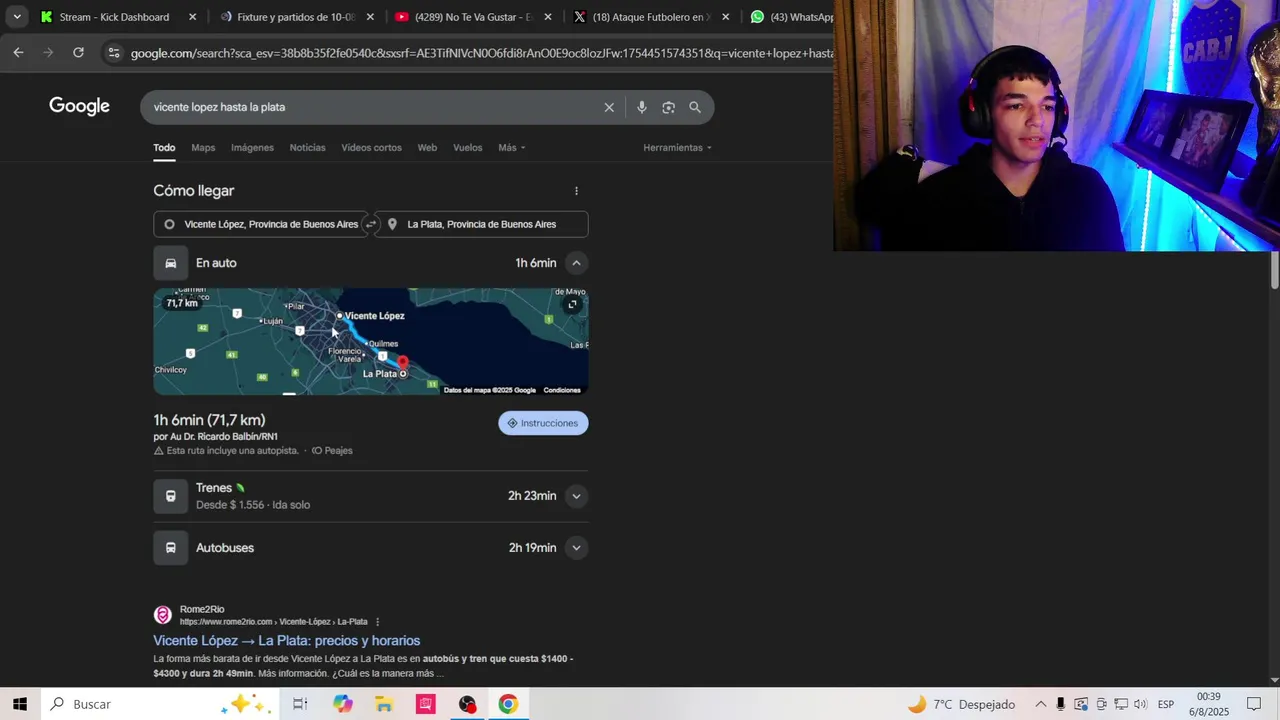Click the Google logo
Screen dimensions: 1280x720
(79, 106)
